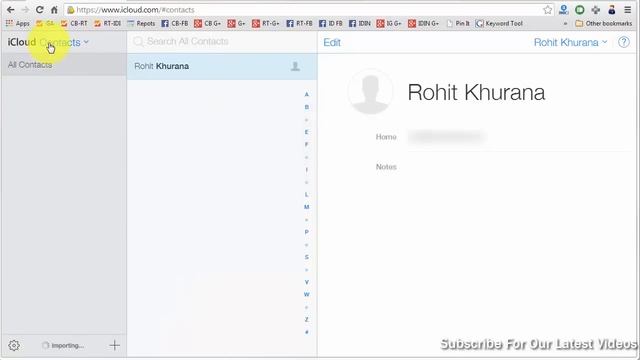Focus the Search All Contacts field
Screen dimensions: 640x360
(x=222, y=41)
